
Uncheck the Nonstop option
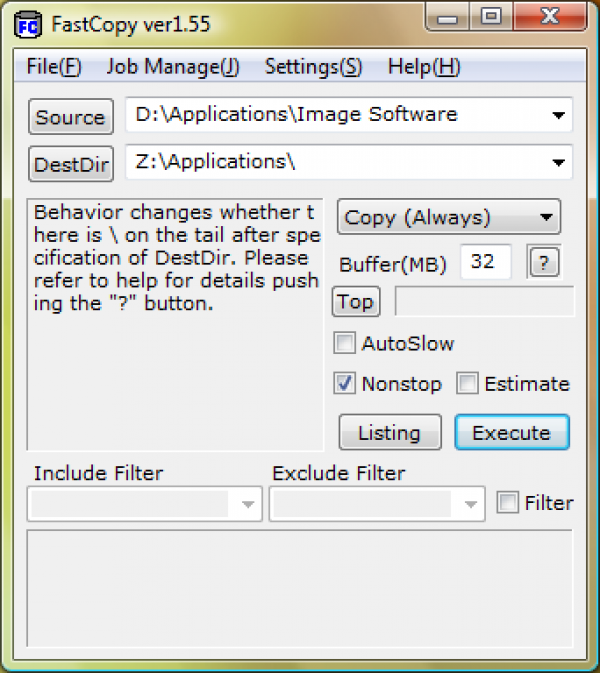pyautogui.click(x=345, y=383)
